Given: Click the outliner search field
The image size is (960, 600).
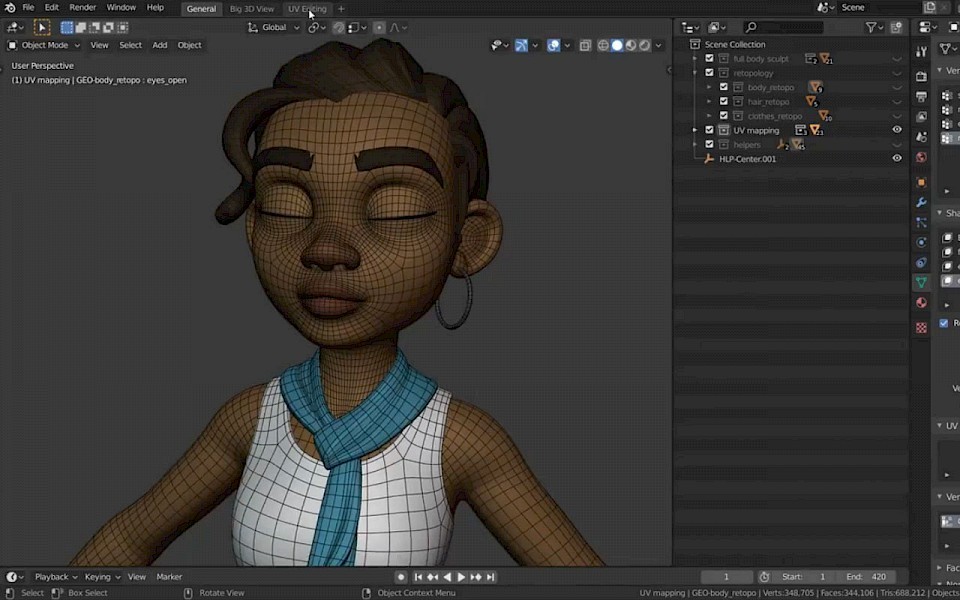Looking at the screenshot, I should click(x=784, y=27).
